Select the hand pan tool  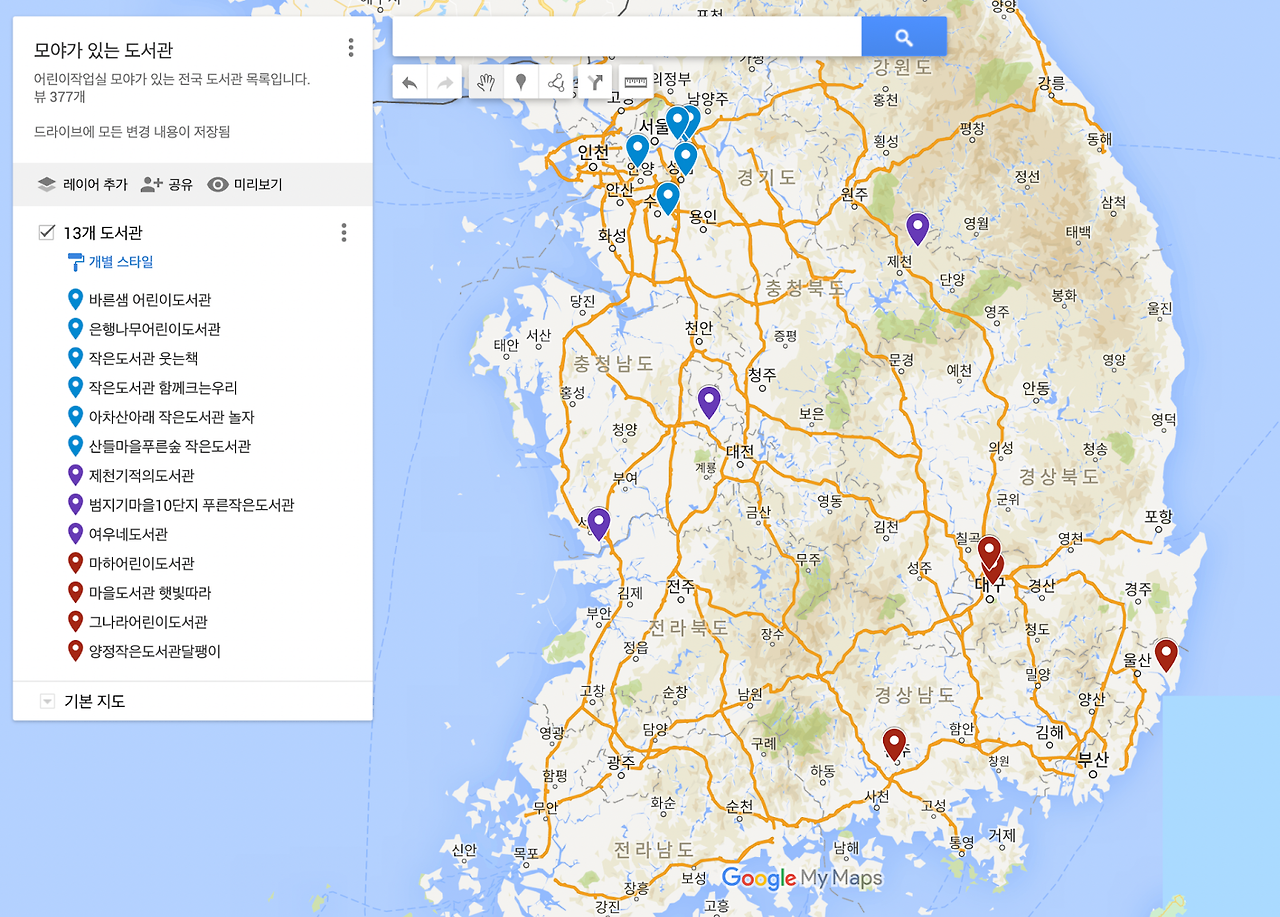(x=486, y=83)
